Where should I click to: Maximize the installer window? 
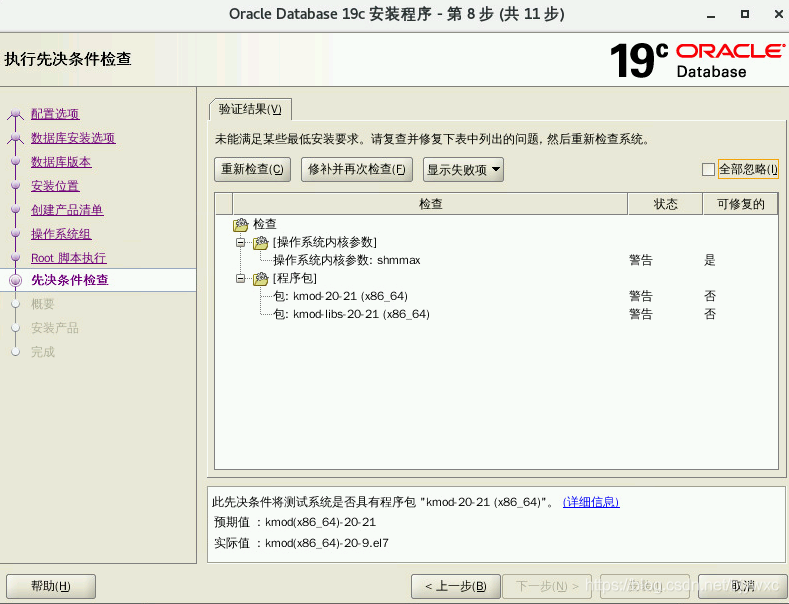pos(745,14)
